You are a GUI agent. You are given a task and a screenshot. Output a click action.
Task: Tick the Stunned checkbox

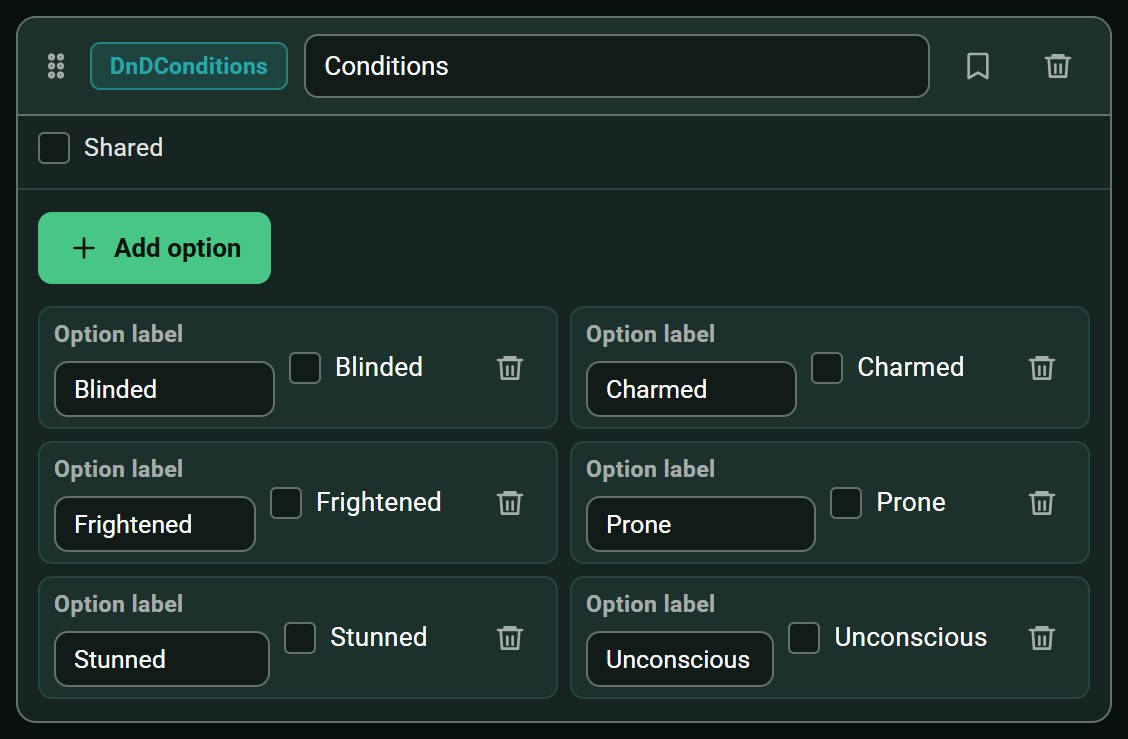tap(300, 638)
